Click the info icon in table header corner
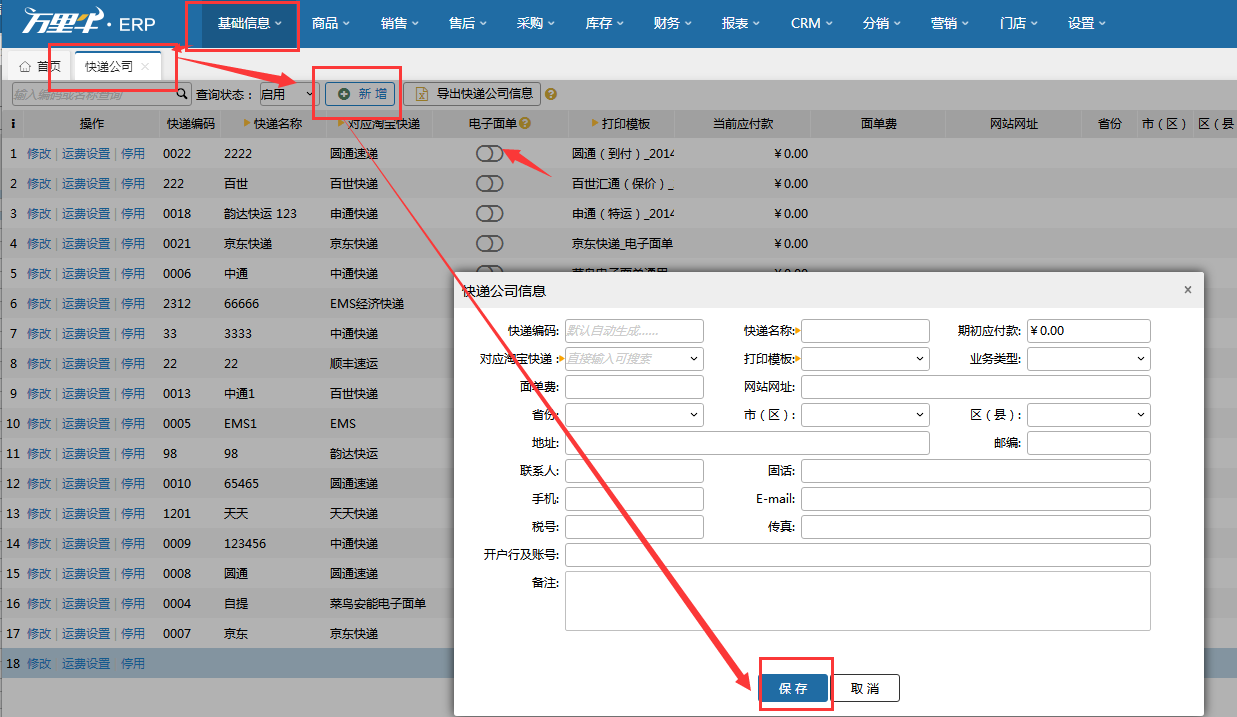 tap(13, 124)
